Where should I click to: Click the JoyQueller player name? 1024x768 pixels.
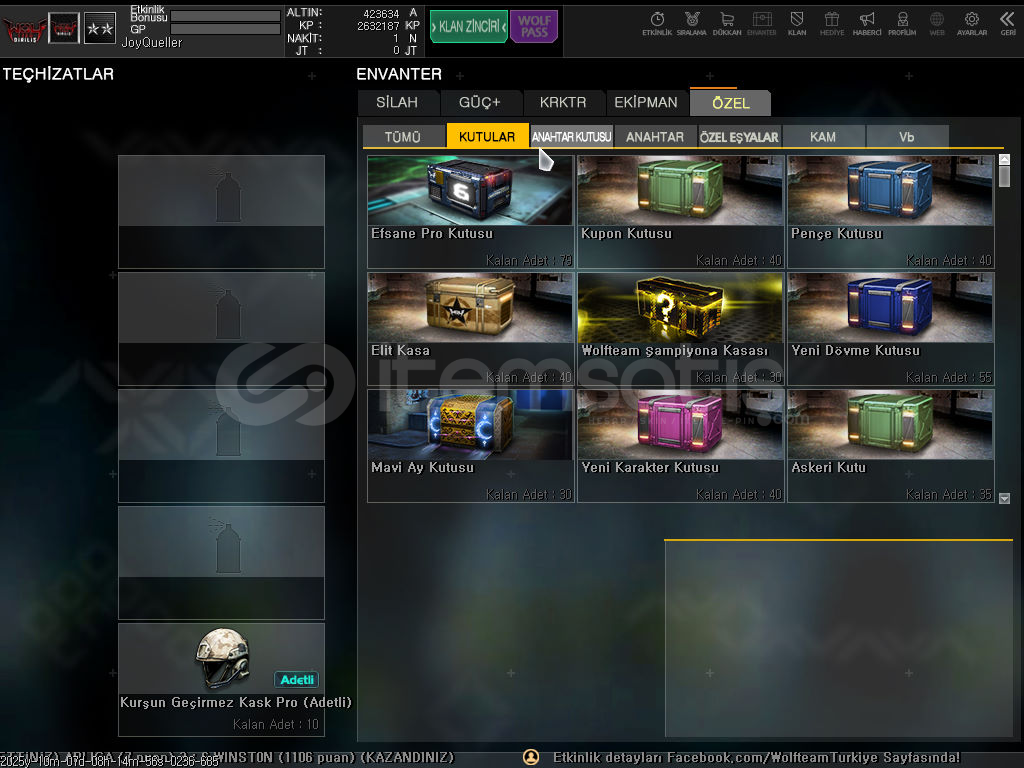point(152,42)
